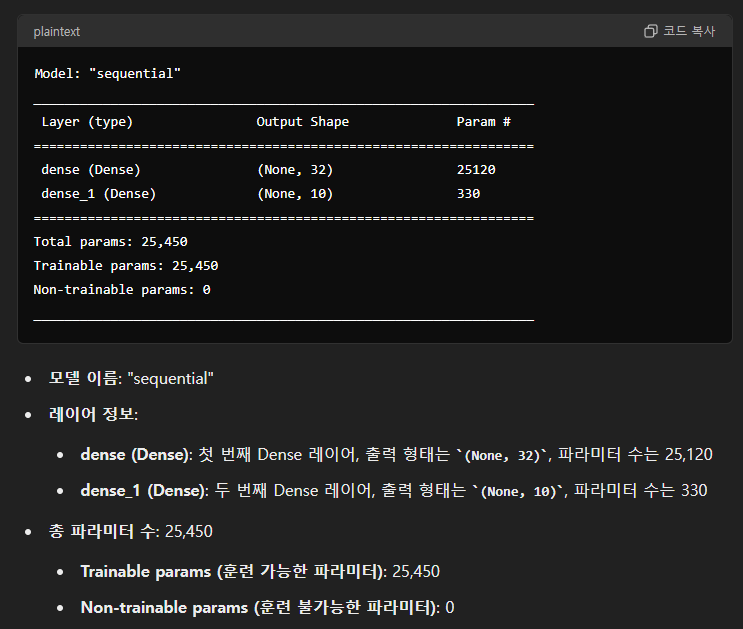The width and height of the screenshot is (743, 629).
Task: Click the 'Total params: 25,450' line
Action: click(110, 242)
